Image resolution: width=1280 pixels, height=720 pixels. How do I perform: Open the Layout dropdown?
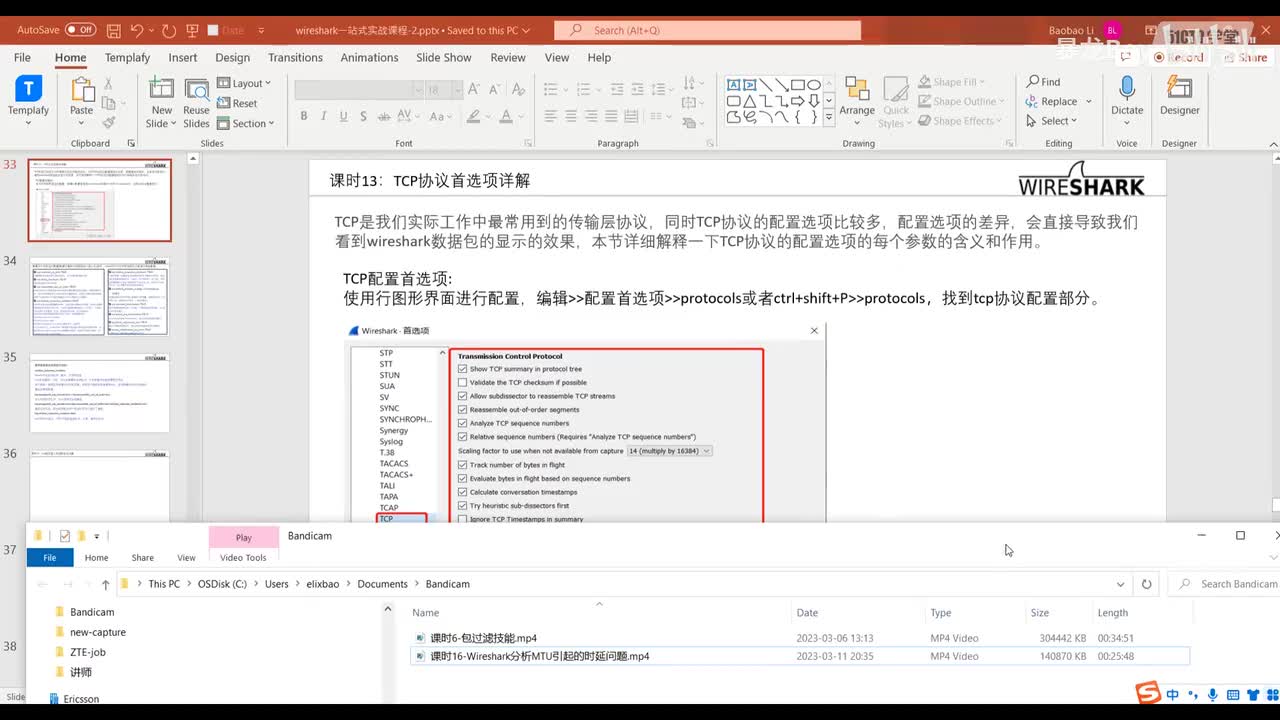(x=244, y=83)
